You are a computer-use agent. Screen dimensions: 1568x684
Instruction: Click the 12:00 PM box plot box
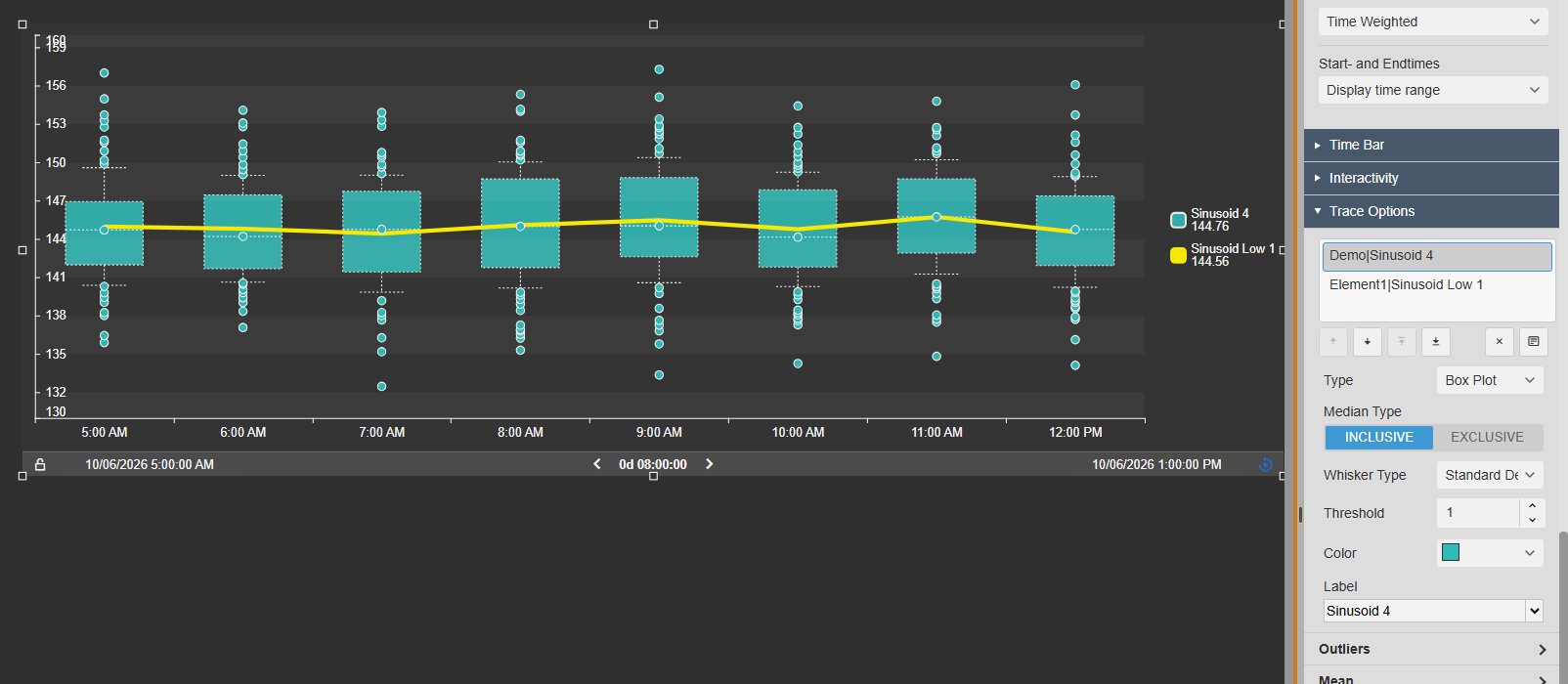(1075, 231)
